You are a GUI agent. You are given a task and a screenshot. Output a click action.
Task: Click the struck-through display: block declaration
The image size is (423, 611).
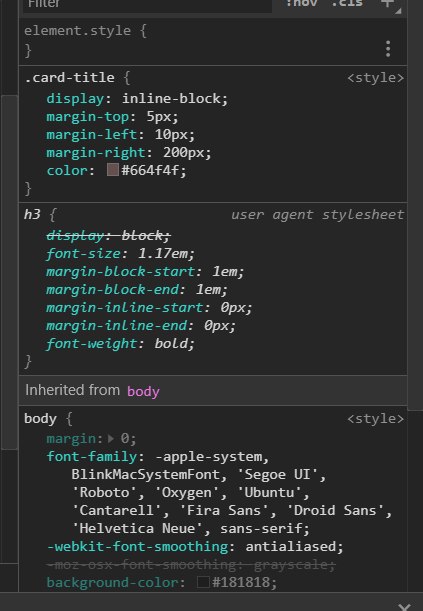pyautogui.click(x=108, y=235)
